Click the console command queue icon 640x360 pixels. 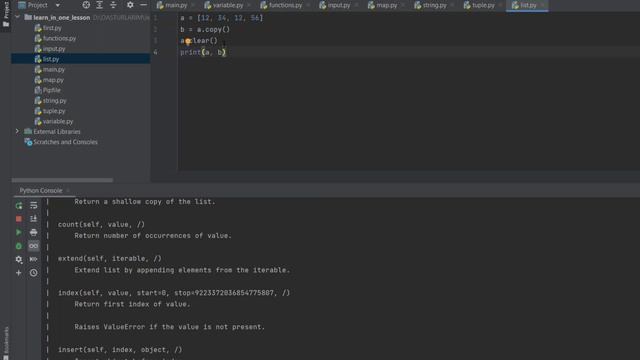tap(33, 259)
